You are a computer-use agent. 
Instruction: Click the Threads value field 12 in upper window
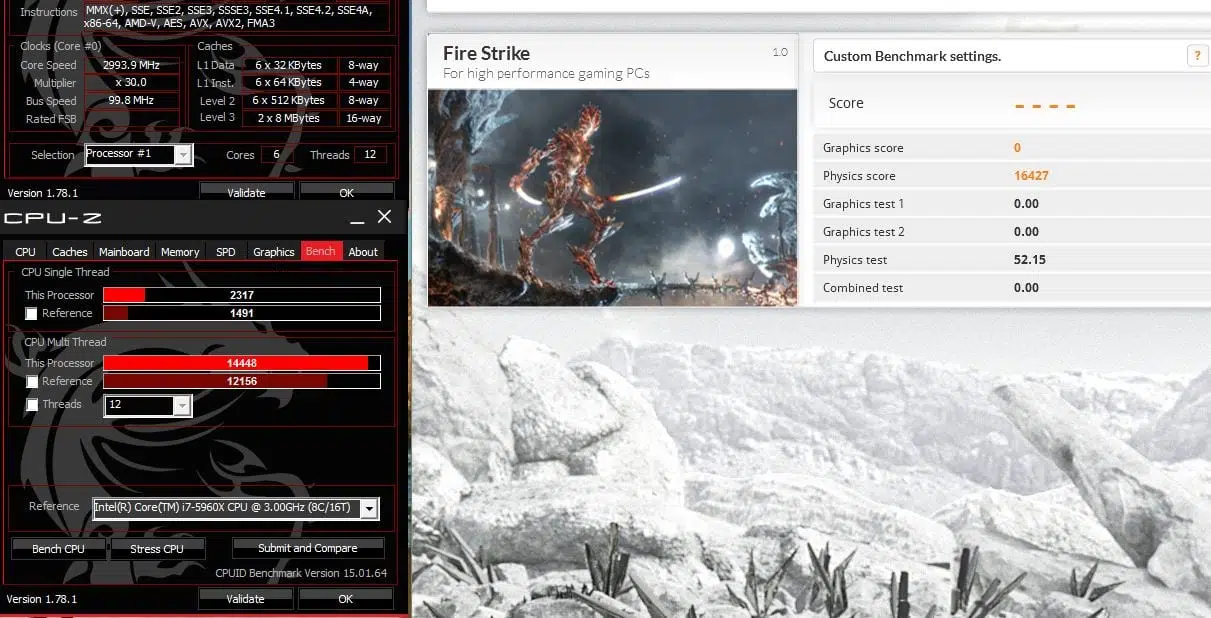(370, 155)
